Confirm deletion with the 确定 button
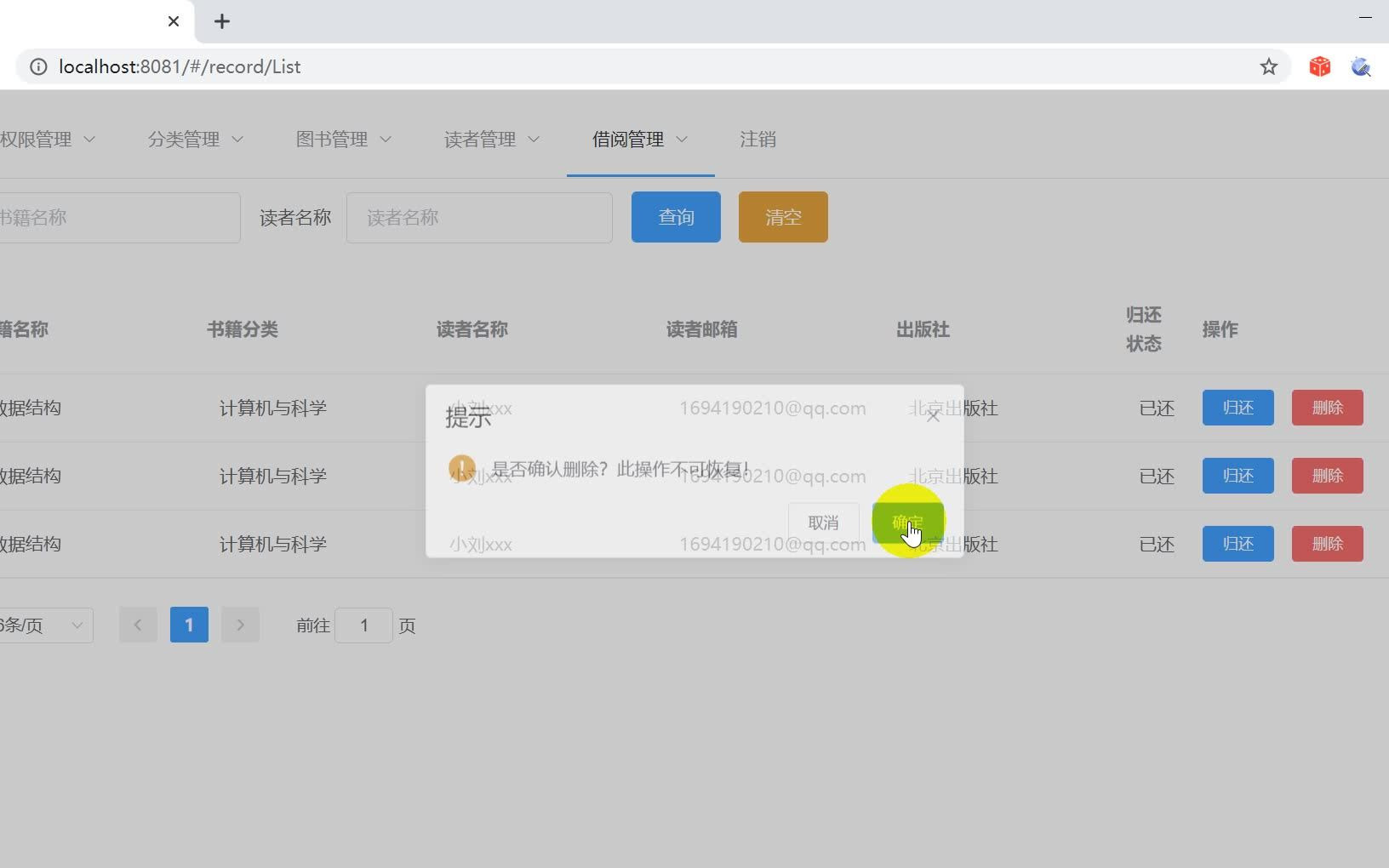The width and height of the screenshot is (1389, 868). pyautogui.click(x=907, y=523)
